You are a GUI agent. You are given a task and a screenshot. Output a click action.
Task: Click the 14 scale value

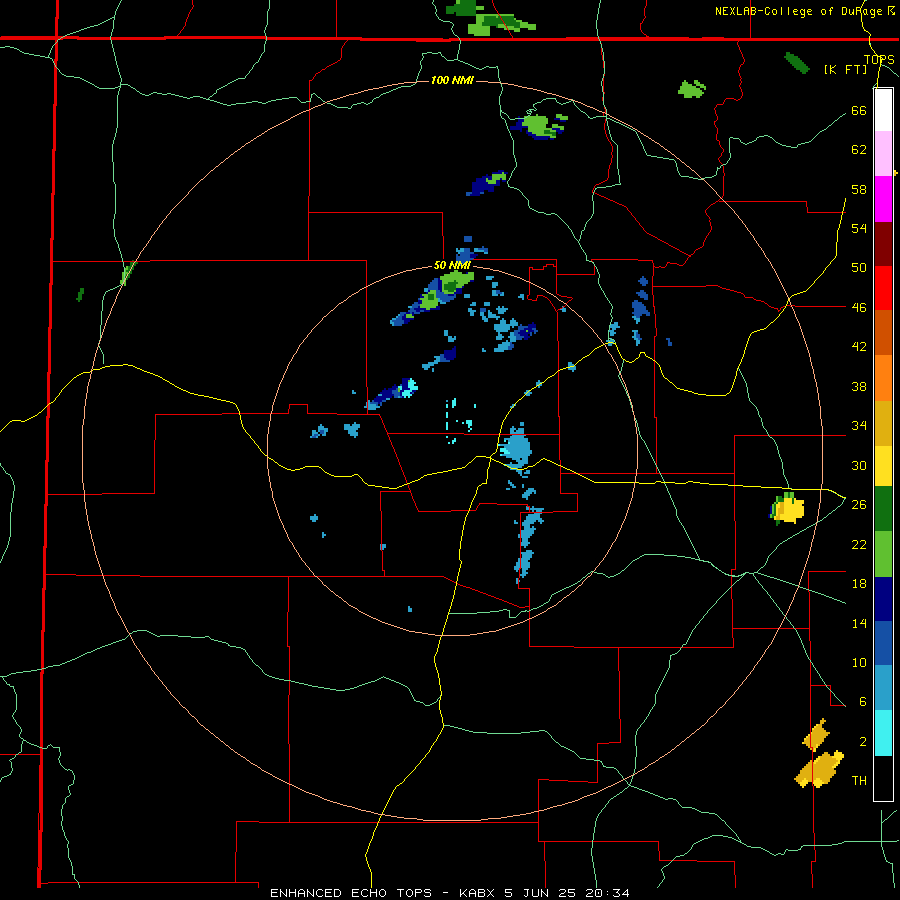859,623
